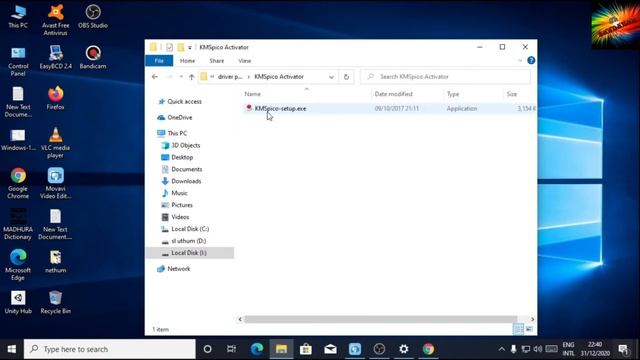Image resolution: width=640 pixels, height=360 pixels.
Task: Expand the address bar history dropdown
Action: (331, 77)
